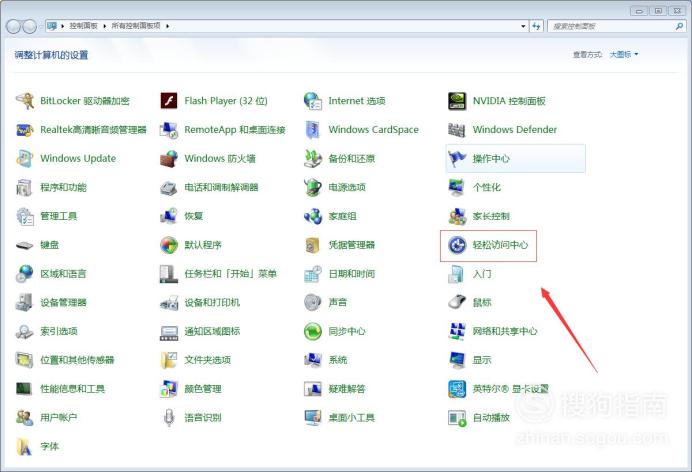Click the forward navigation button
The width and height of the screenshot is (692, 472).
[29, 26]
